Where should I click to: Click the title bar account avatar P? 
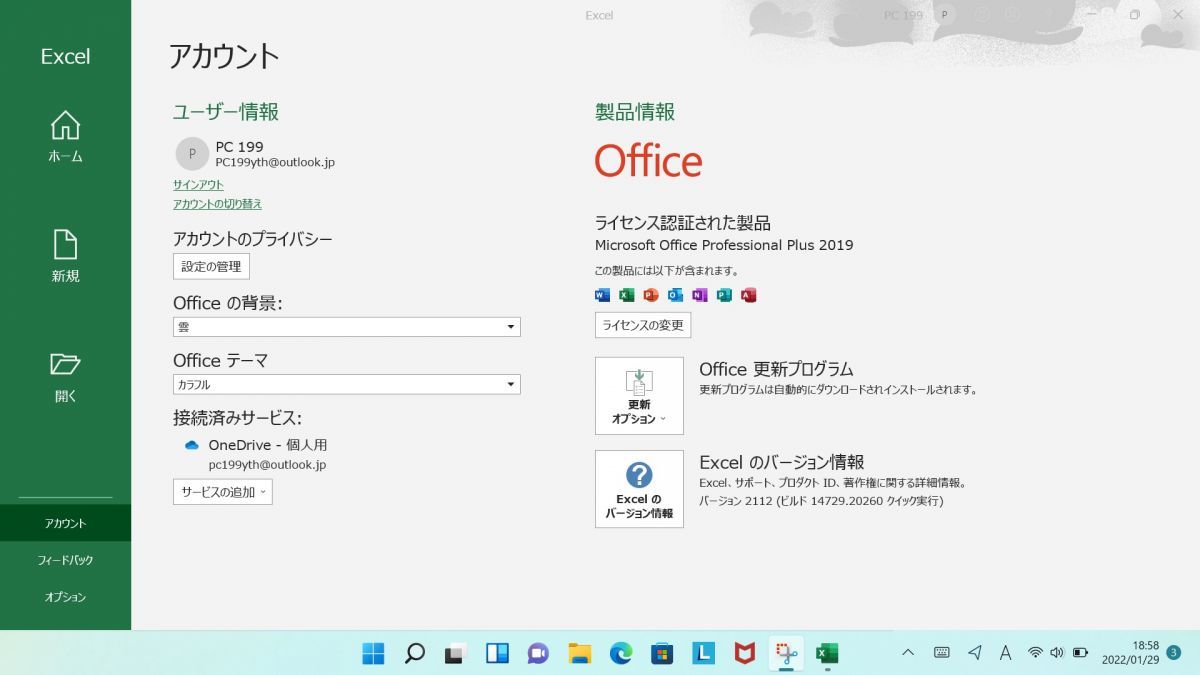pyautogui.click(x=945, y=15)
